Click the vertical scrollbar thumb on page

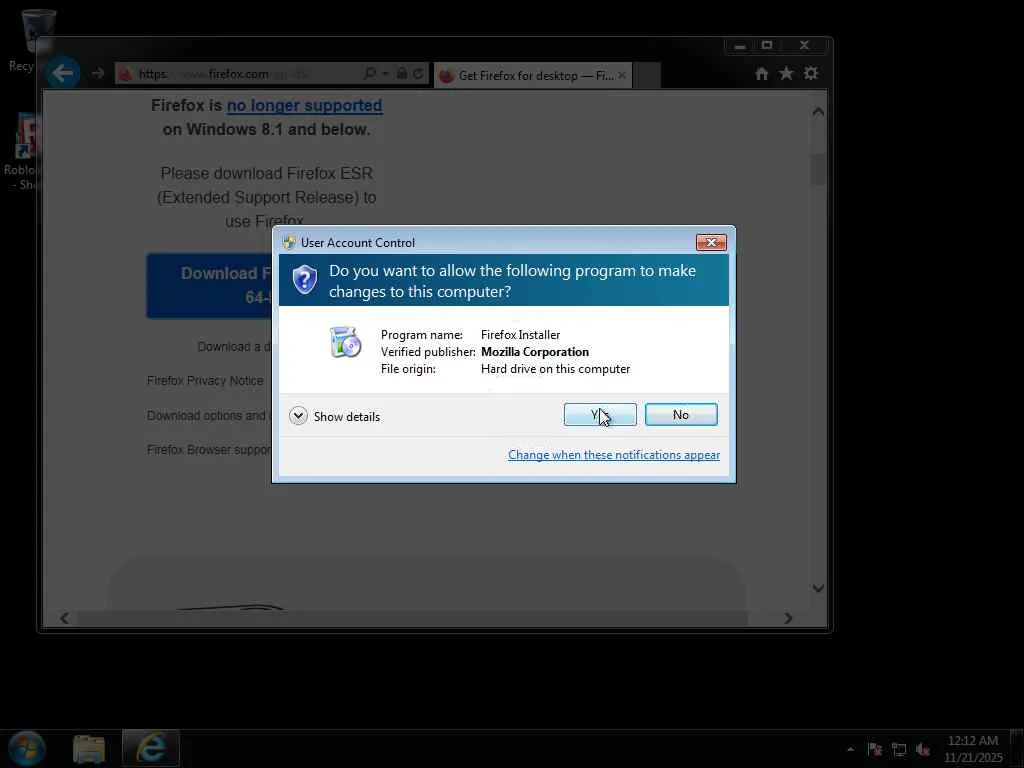(x=818, y=169)
